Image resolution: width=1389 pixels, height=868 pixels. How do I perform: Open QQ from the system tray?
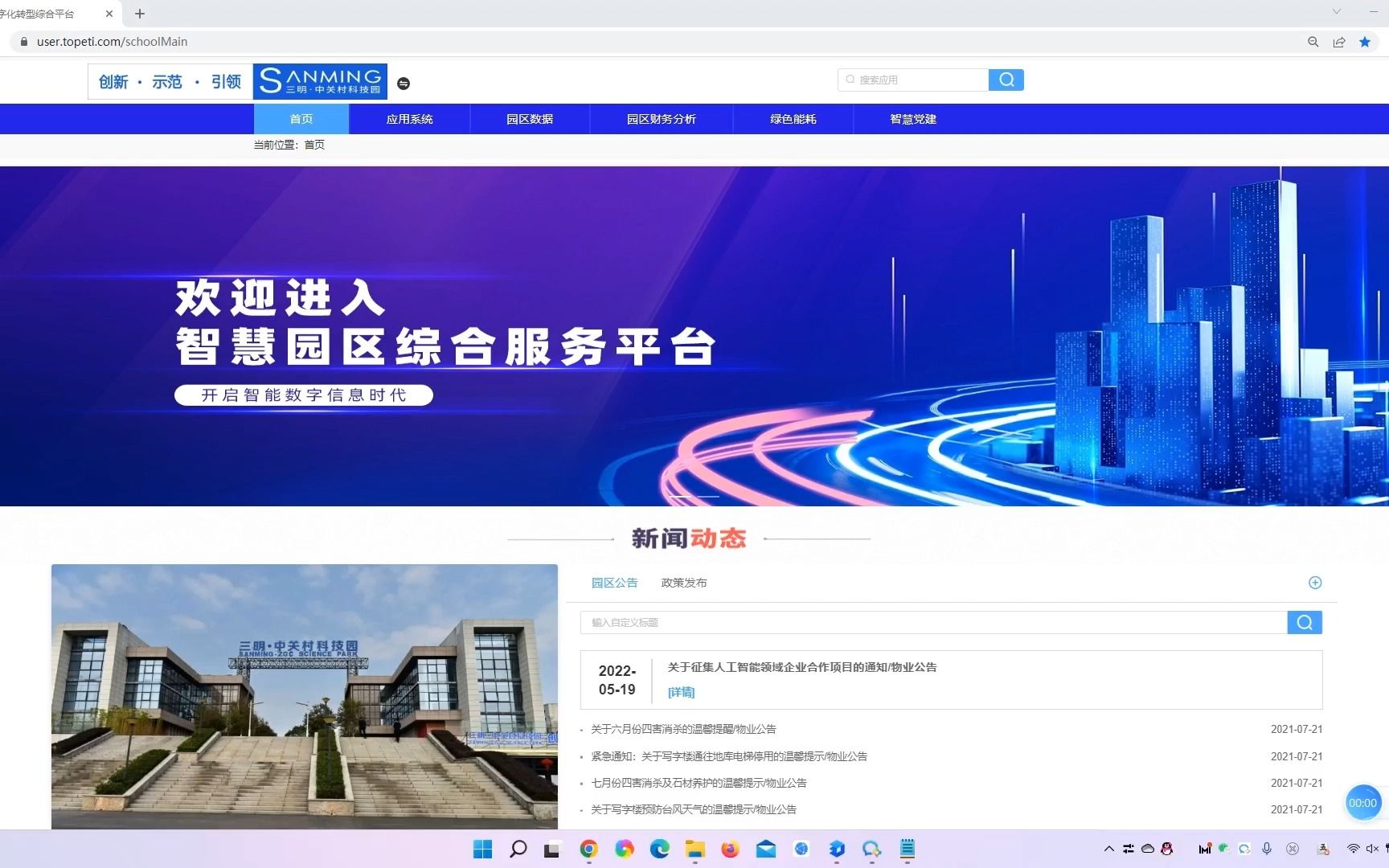[1166, 850]
